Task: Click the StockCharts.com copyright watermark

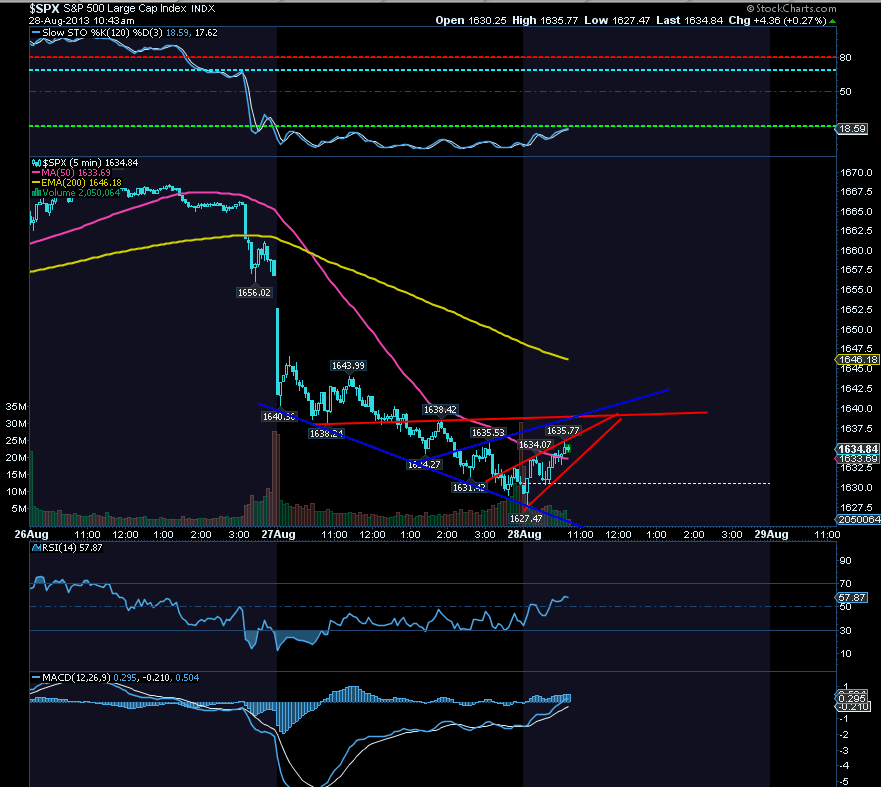Action: [791, 8]
